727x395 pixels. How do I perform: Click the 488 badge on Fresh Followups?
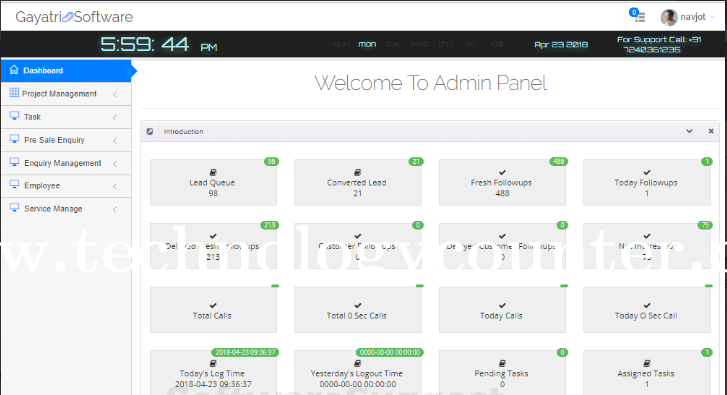559,161
